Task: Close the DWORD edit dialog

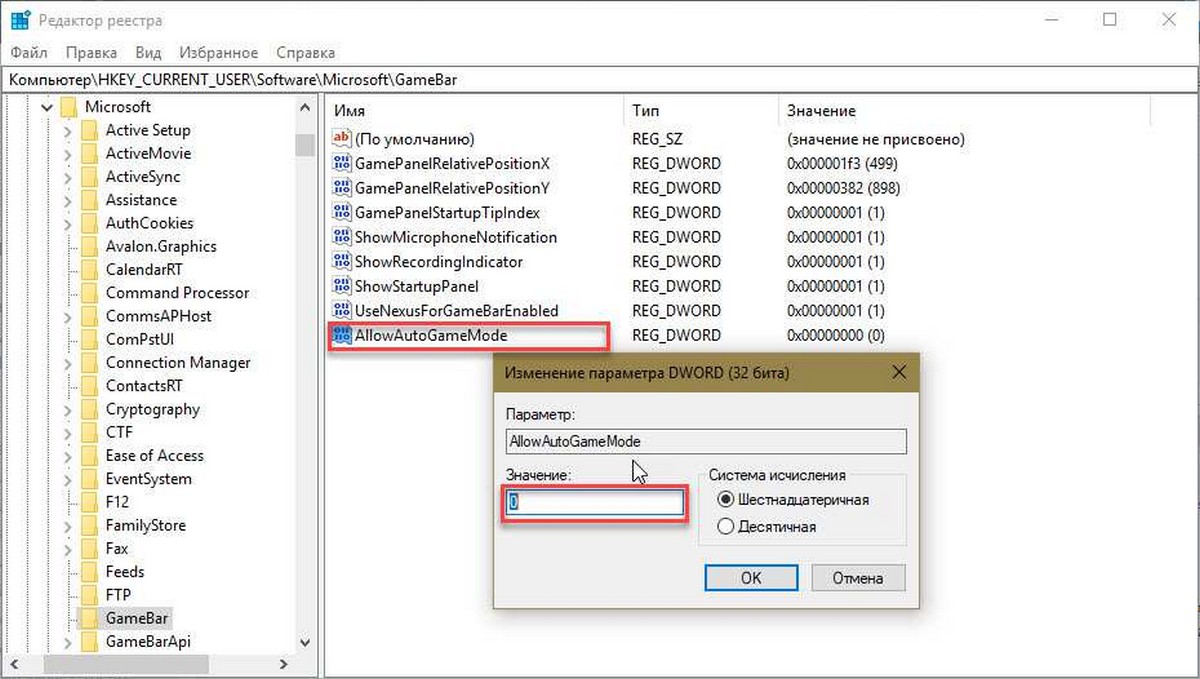Action: click(x=897, y=372)
